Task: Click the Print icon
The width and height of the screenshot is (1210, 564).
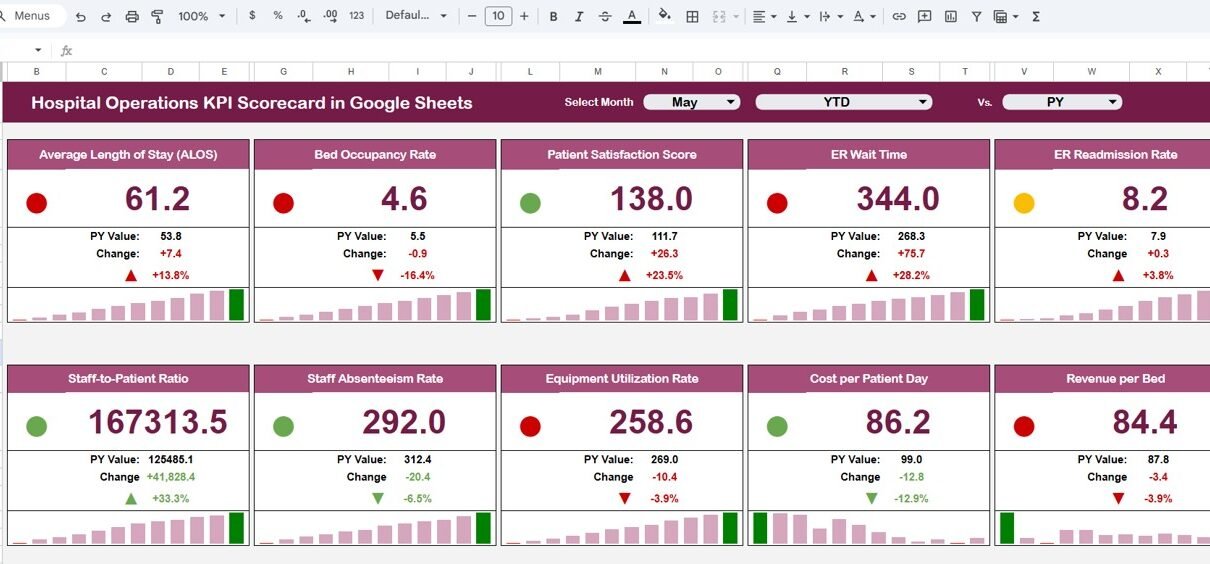Action: pyautogui.click(x=132, y=16)
